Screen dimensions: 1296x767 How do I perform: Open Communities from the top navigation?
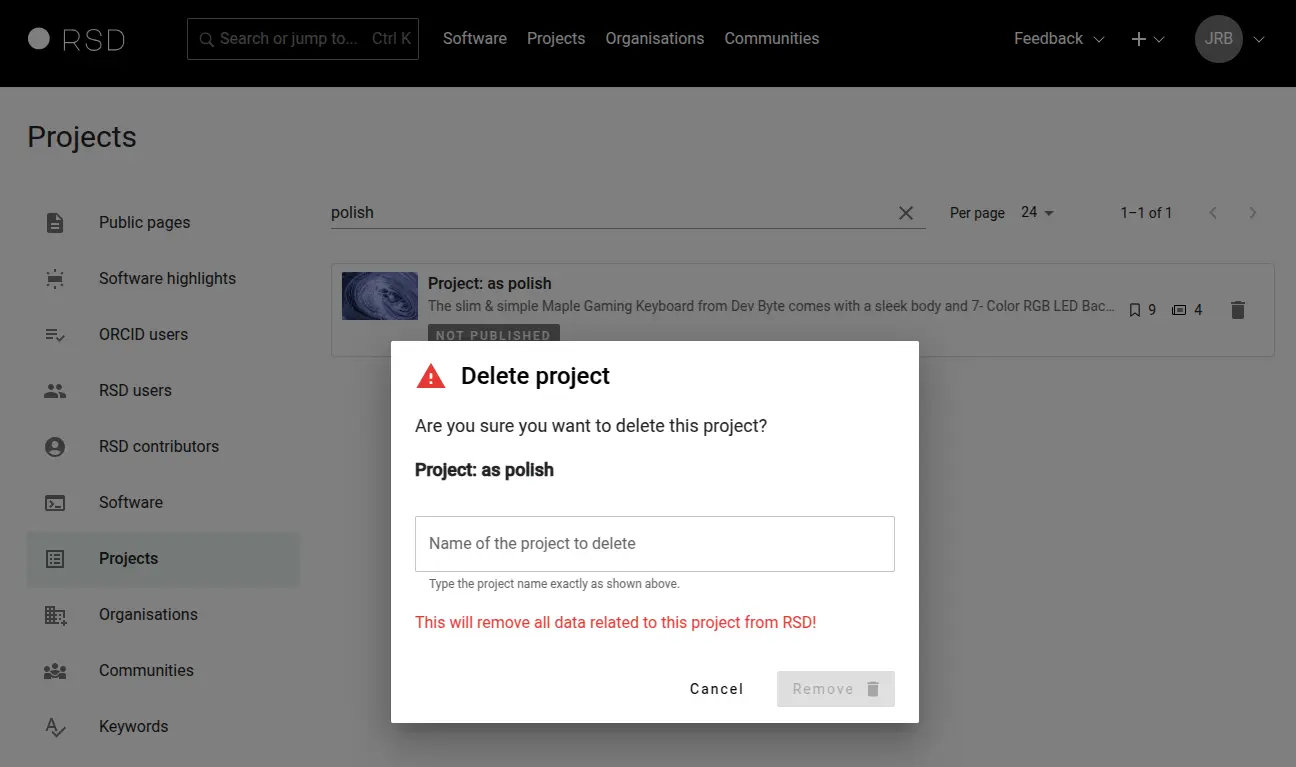pos(771,38)
